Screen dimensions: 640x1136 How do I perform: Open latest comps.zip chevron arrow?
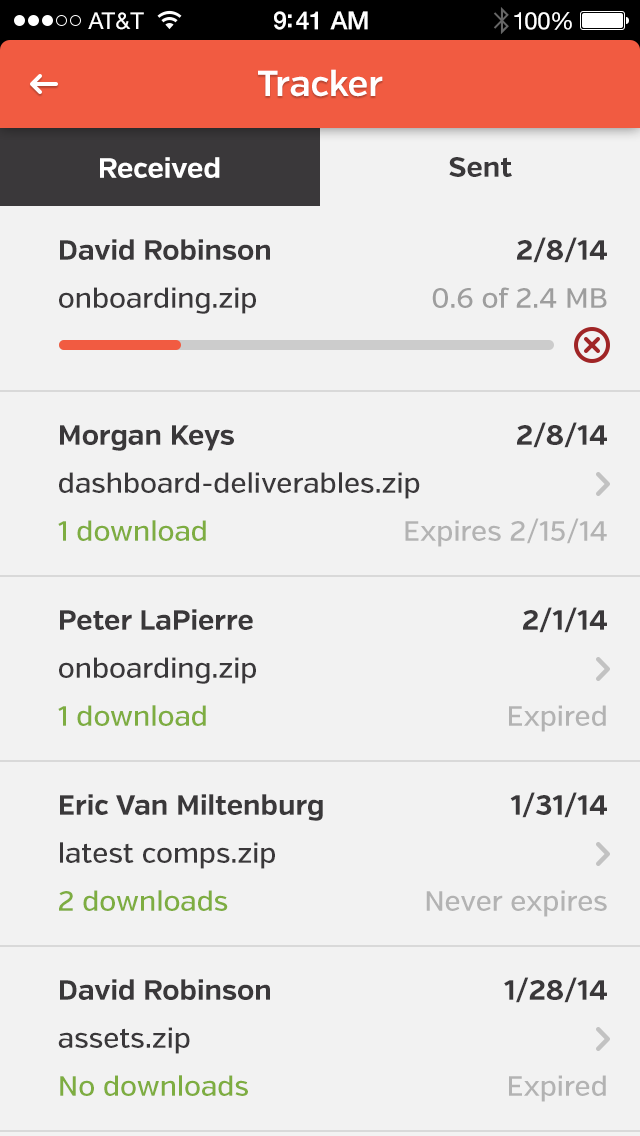click(602, 854)
